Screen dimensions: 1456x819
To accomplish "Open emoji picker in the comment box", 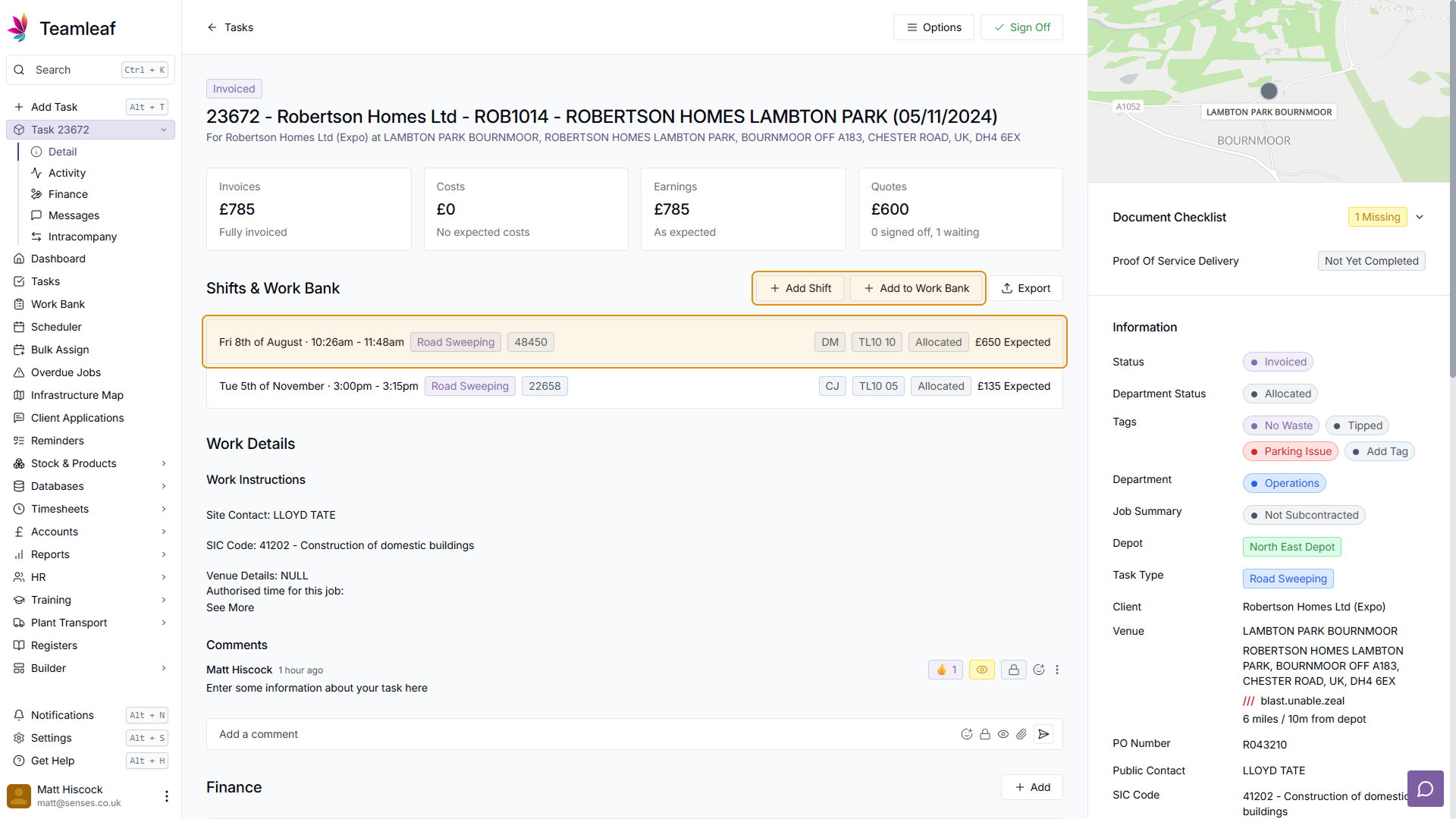I will pyautogui.click(x=967, y=734).
